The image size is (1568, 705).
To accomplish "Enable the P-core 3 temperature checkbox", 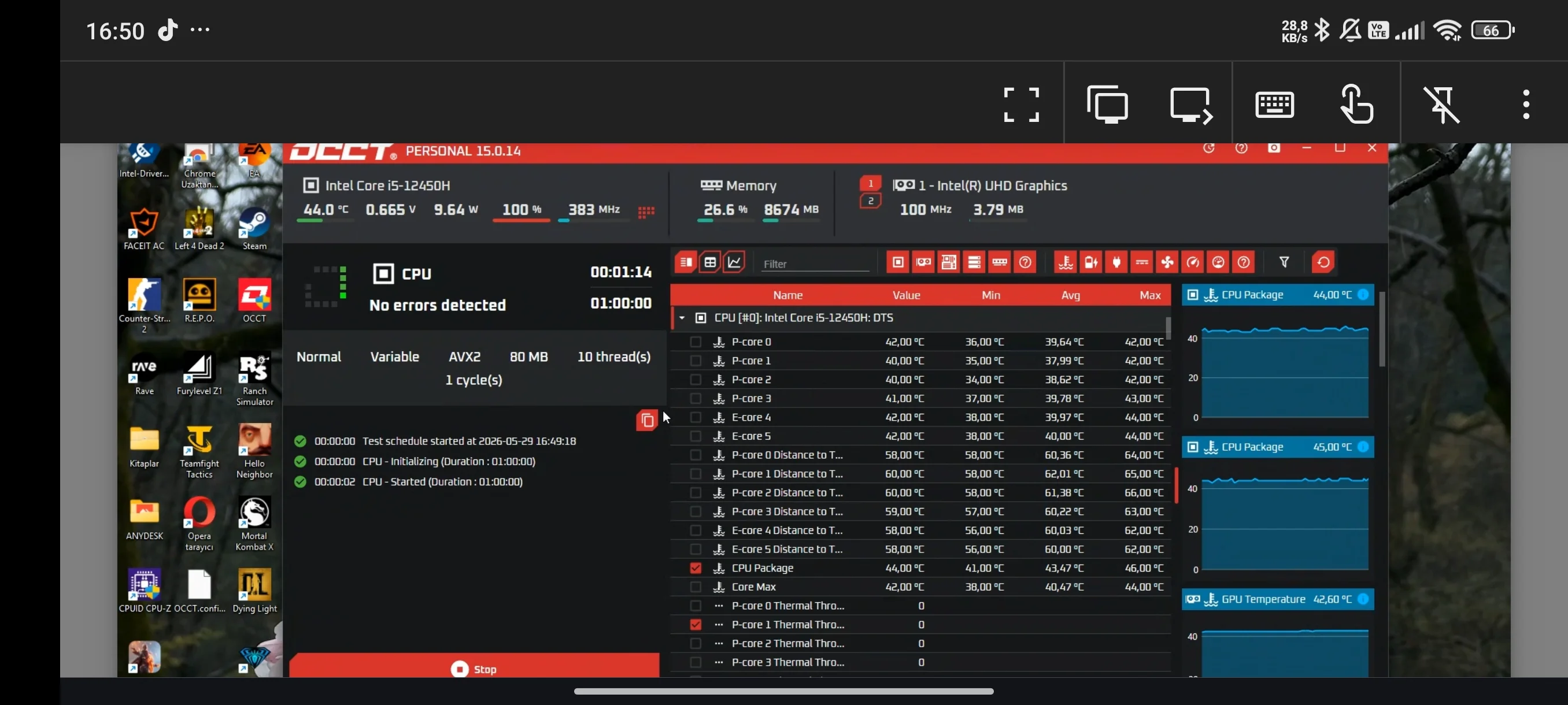I will [695, 398].
